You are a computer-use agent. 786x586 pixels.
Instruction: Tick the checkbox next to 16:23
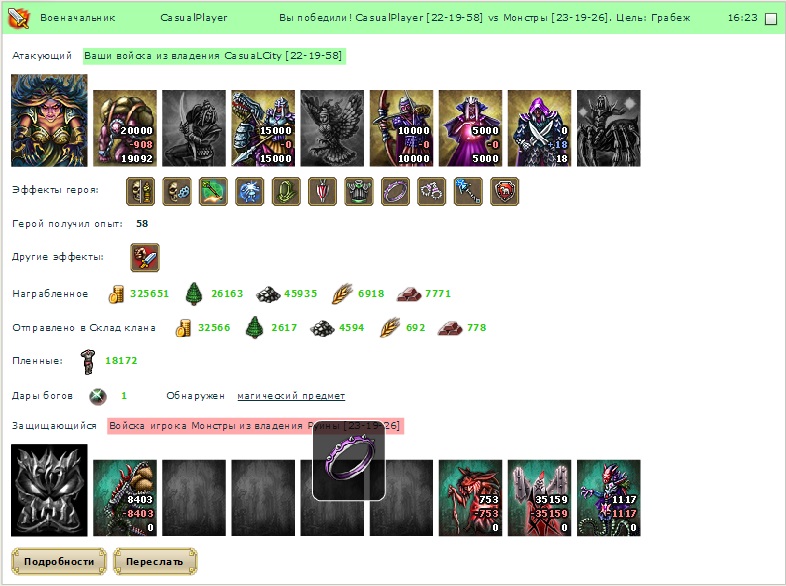coord(770,19)
